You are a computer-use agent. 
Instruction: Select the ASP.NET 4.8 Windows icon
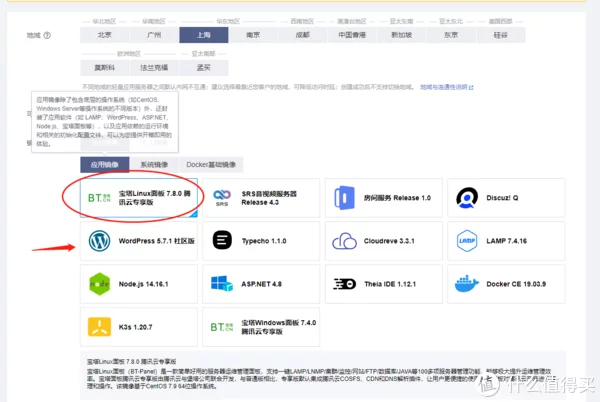coord(222,284)
